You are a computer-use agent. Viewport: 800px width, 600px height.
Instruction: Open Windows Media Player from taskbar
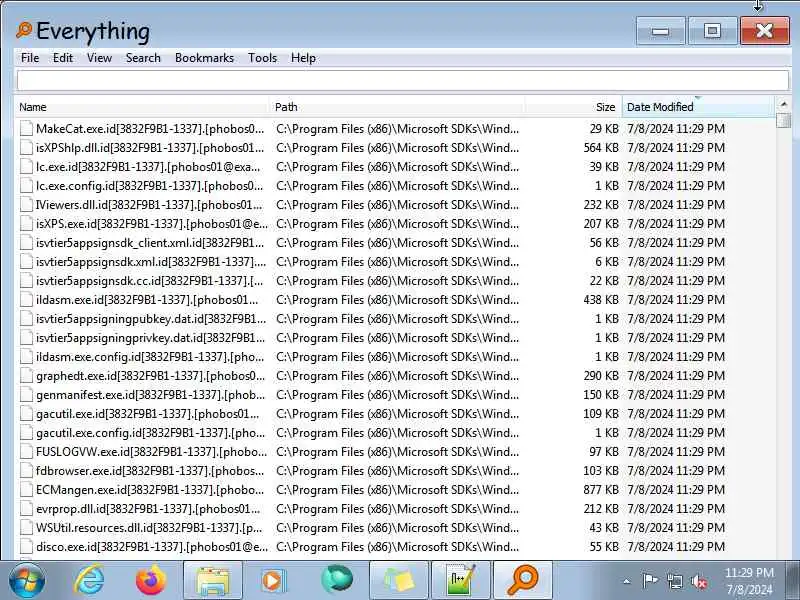pos(274,581)
